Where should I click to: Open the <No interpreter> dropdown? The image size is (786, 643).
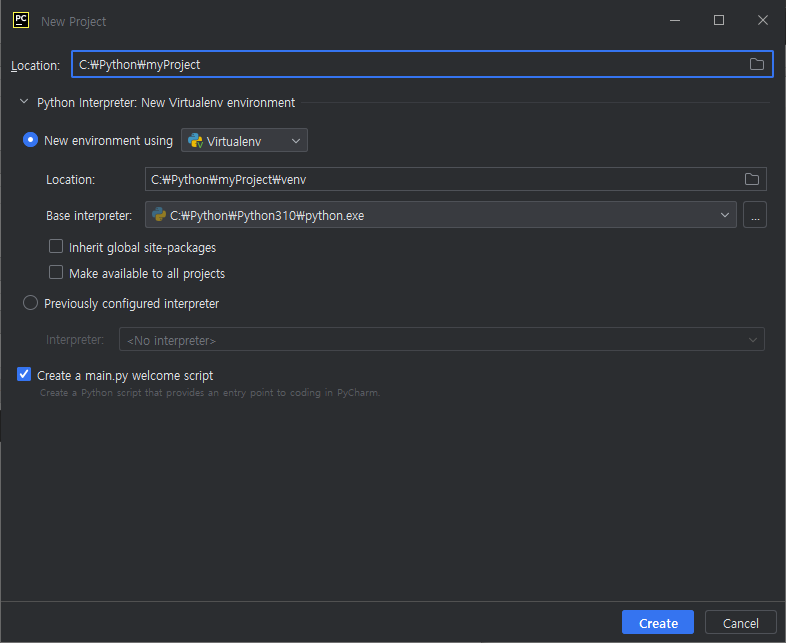[x=442, y=340]
